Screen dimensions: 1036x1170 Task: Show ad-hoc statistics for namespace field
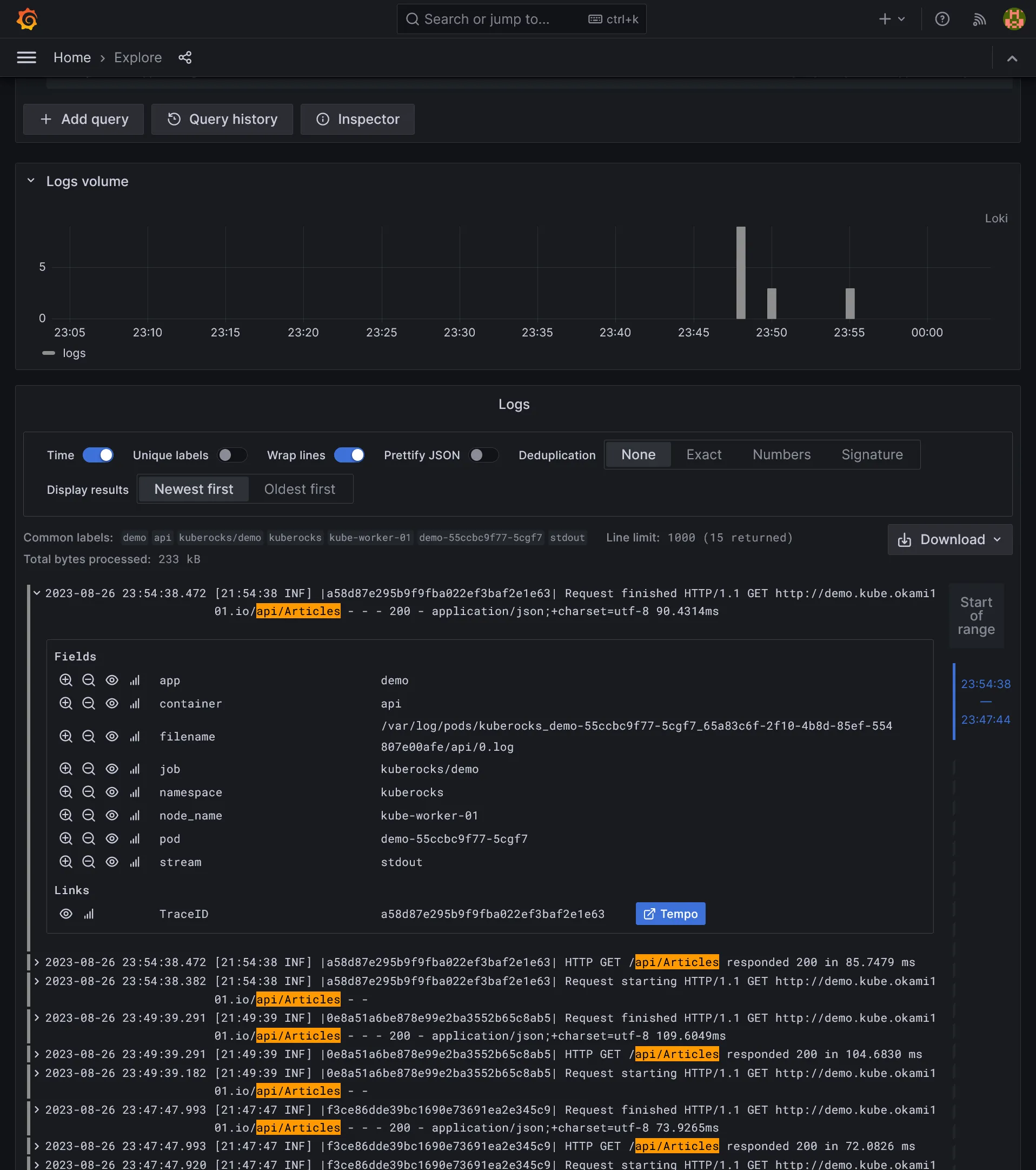(x=135, y=792)
